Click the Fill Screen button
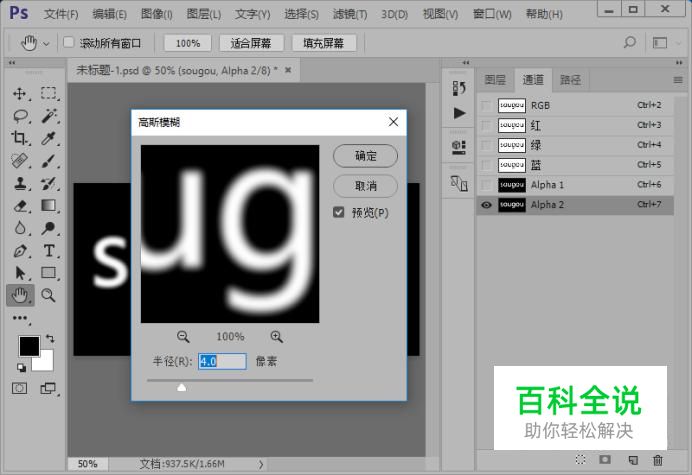692x475 pixels. click(323, 43)
